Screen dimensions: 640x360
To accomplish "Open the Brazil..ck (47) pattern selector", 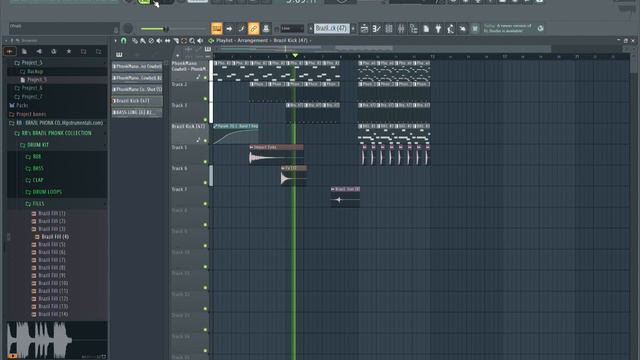I will coord(331,29).
